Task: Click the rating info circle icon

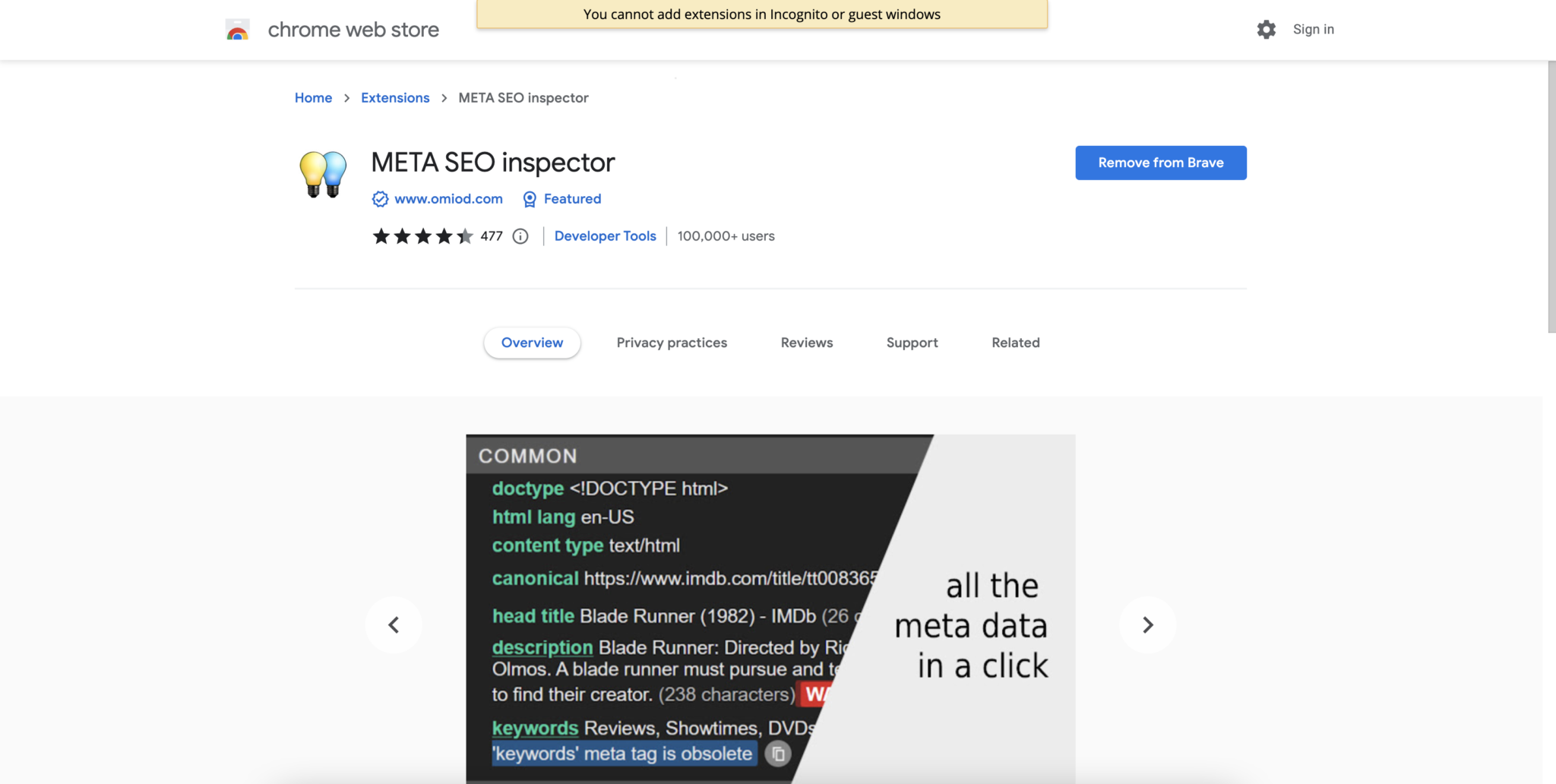Action: (520, 236)
